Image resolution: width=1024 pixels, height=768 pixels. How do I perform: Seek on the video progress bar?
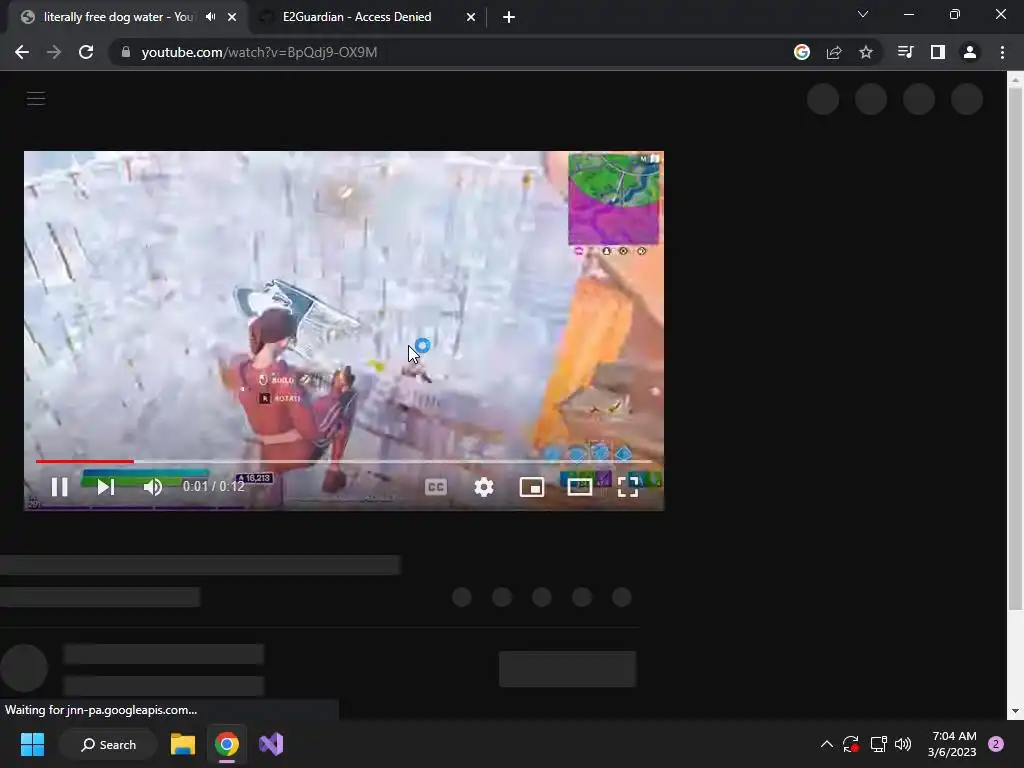tap(344, 461)
